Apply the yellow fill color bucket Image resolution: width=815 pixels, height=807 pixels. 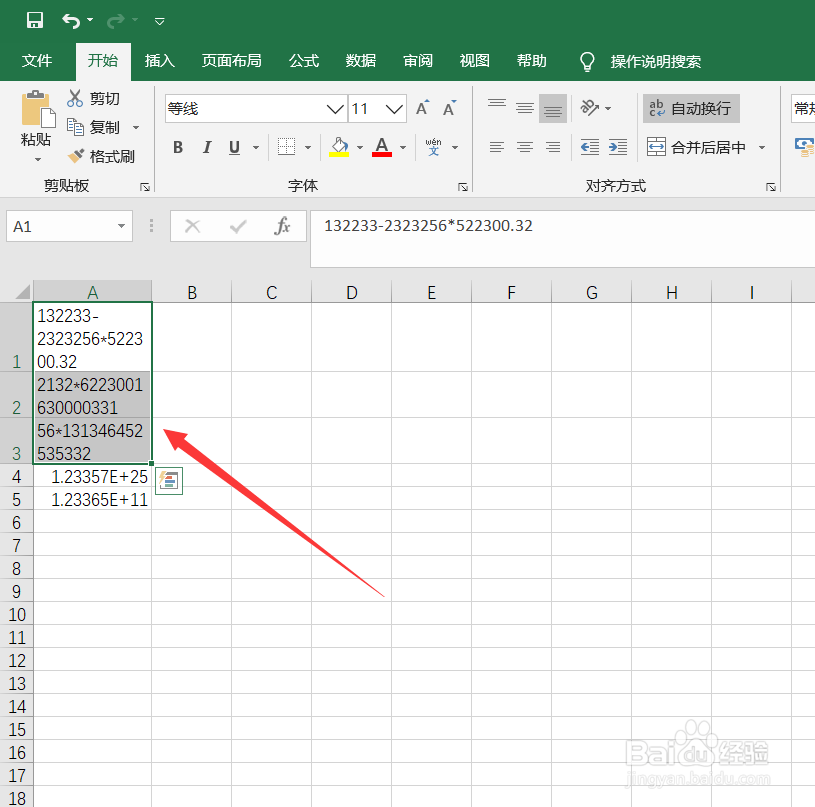(x=339, y=147)
